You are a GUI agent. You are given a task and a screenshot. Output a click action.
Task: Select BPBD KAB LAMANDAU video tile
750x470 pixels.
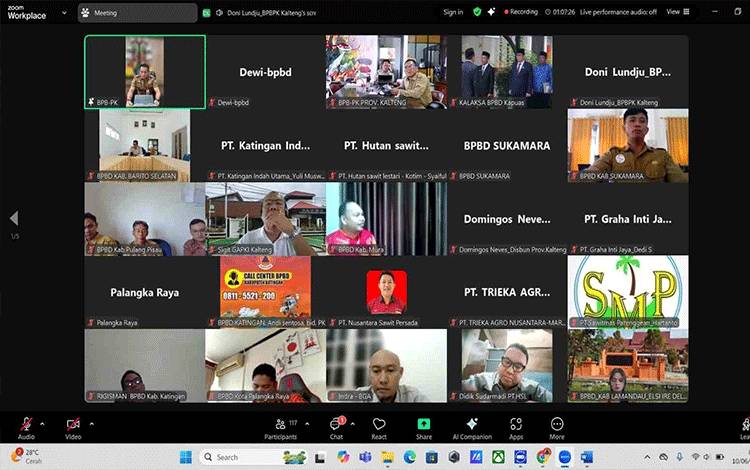[x=628, y=365]
